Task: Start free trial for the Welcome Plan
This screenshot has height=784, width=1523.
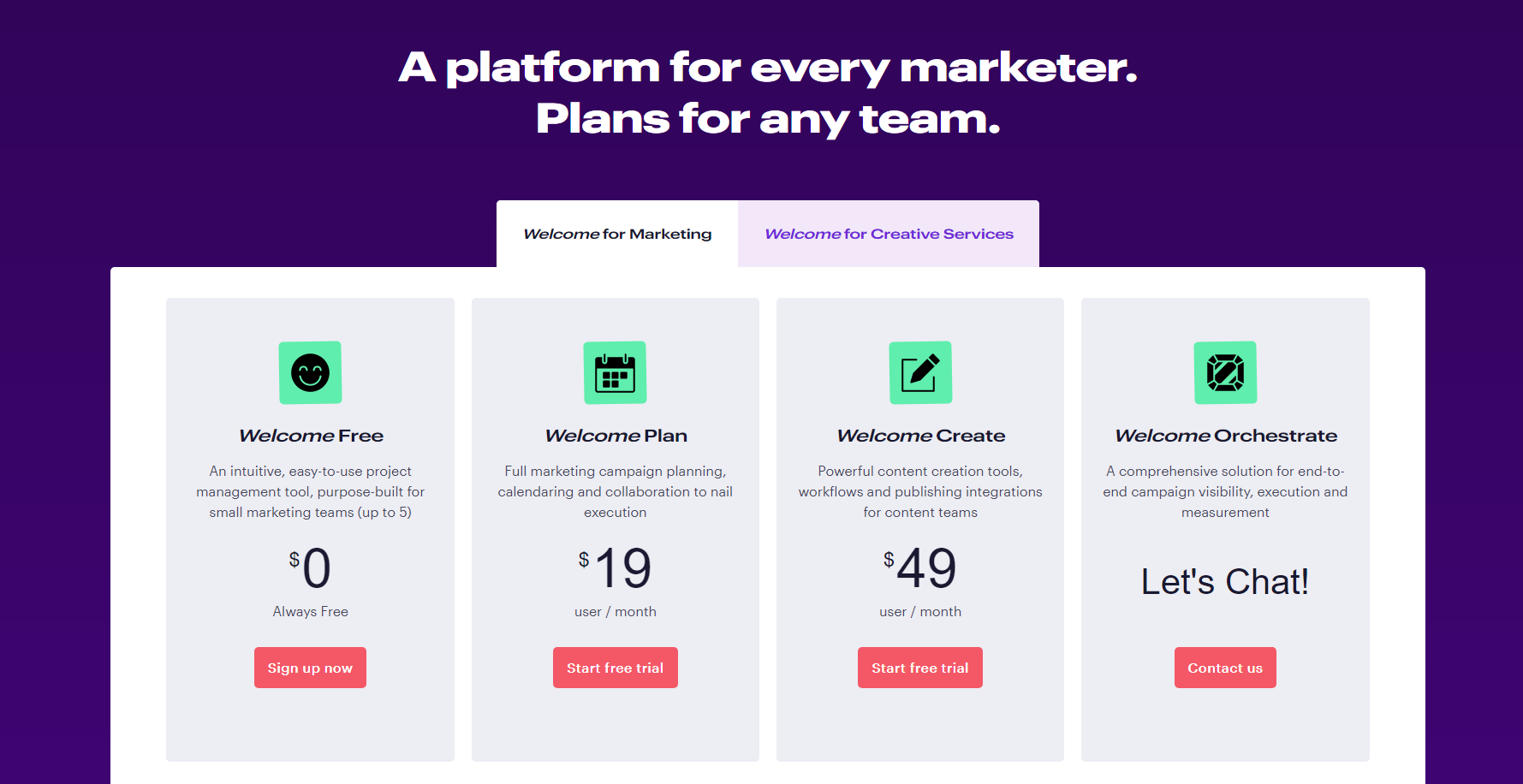Action: pyautogui.click(x=615, y=667)
